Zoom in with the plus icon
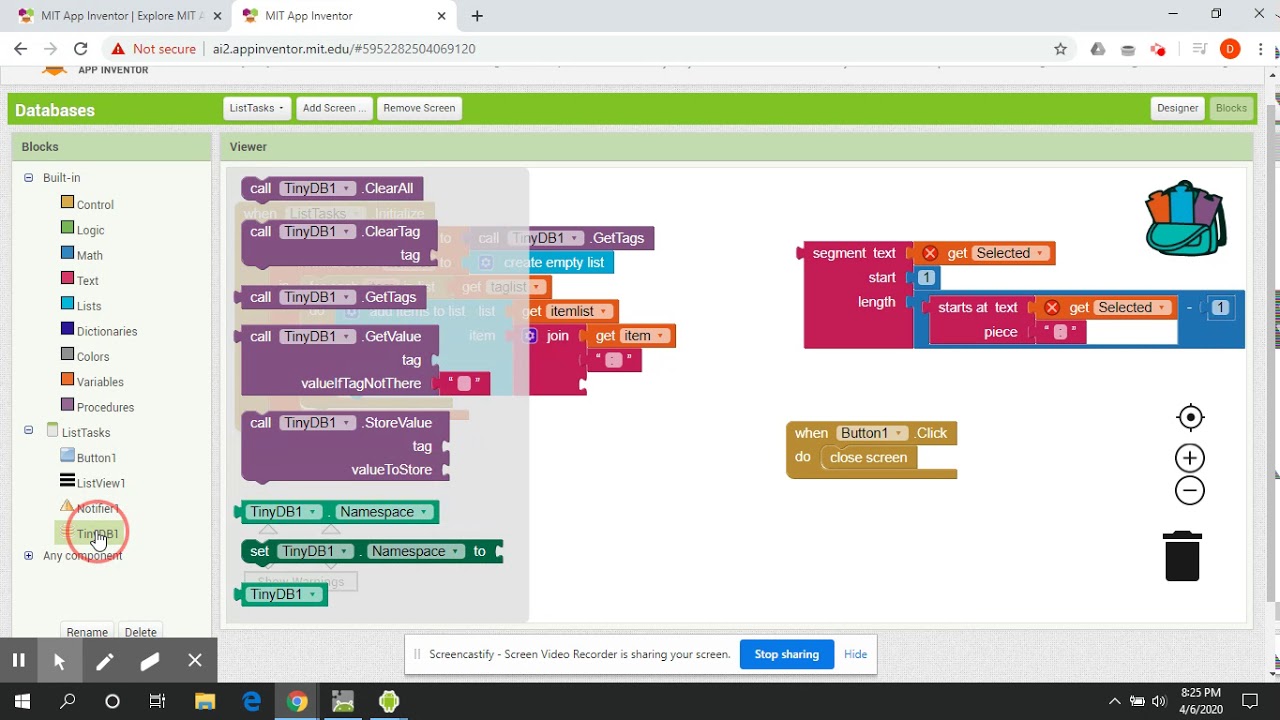This screenshot has height=720, width=1280. point(1190,458)
